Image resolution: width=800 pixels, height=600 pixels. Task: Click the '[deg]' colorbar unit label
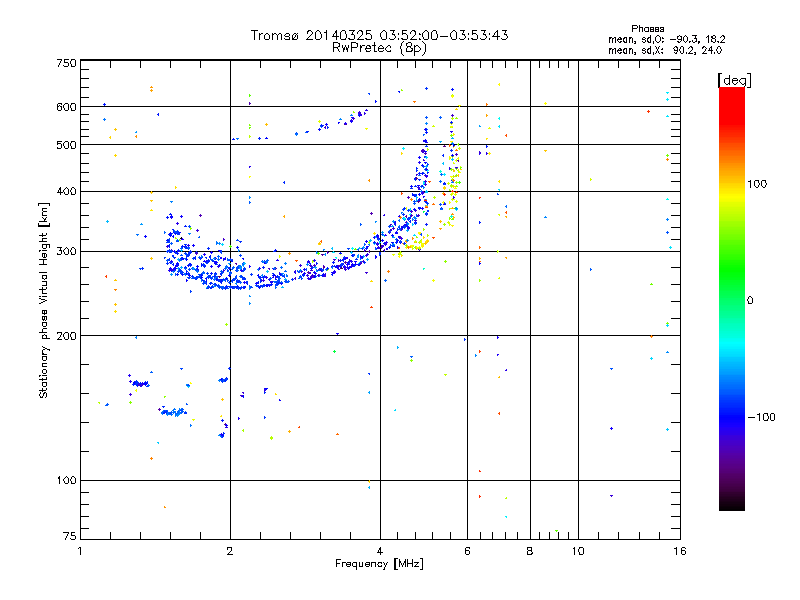click(x=734, y=80)
